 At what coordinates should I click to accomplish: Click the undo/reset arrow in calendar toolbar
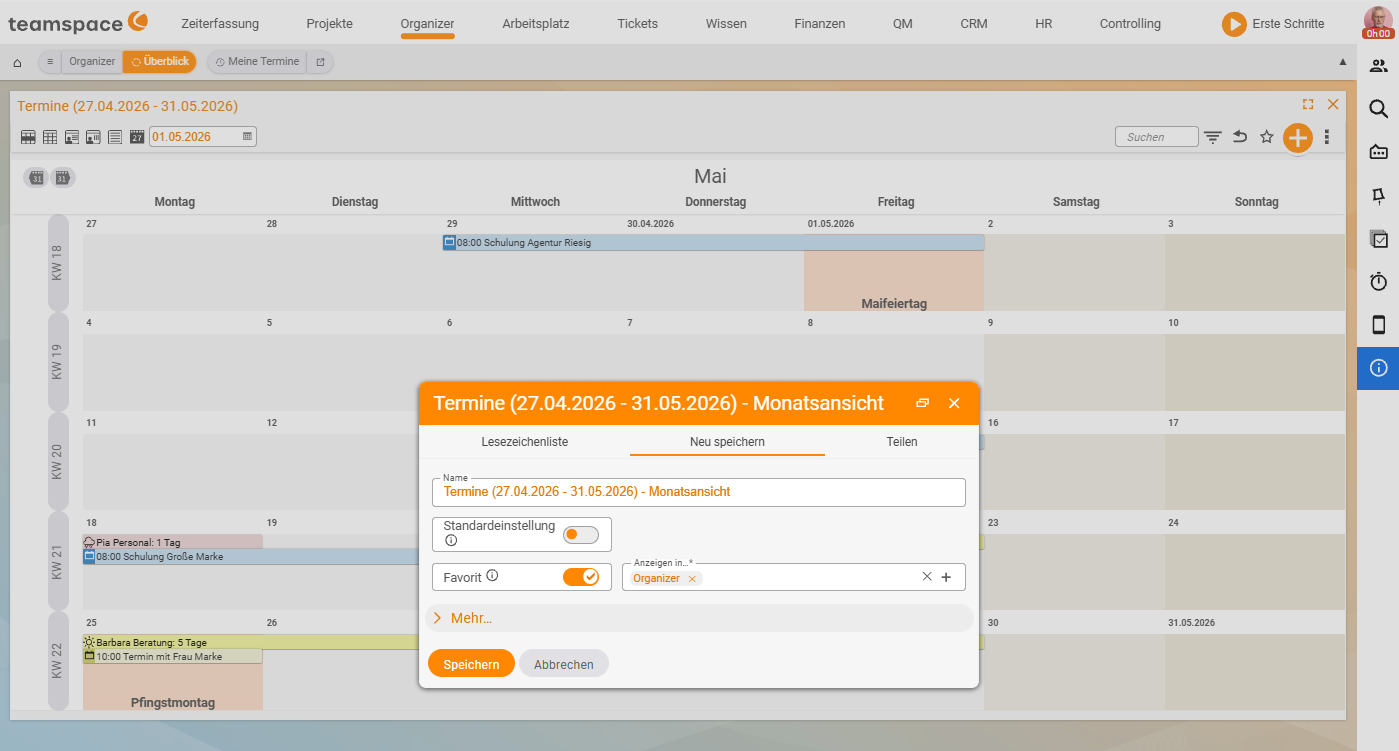1240,137
